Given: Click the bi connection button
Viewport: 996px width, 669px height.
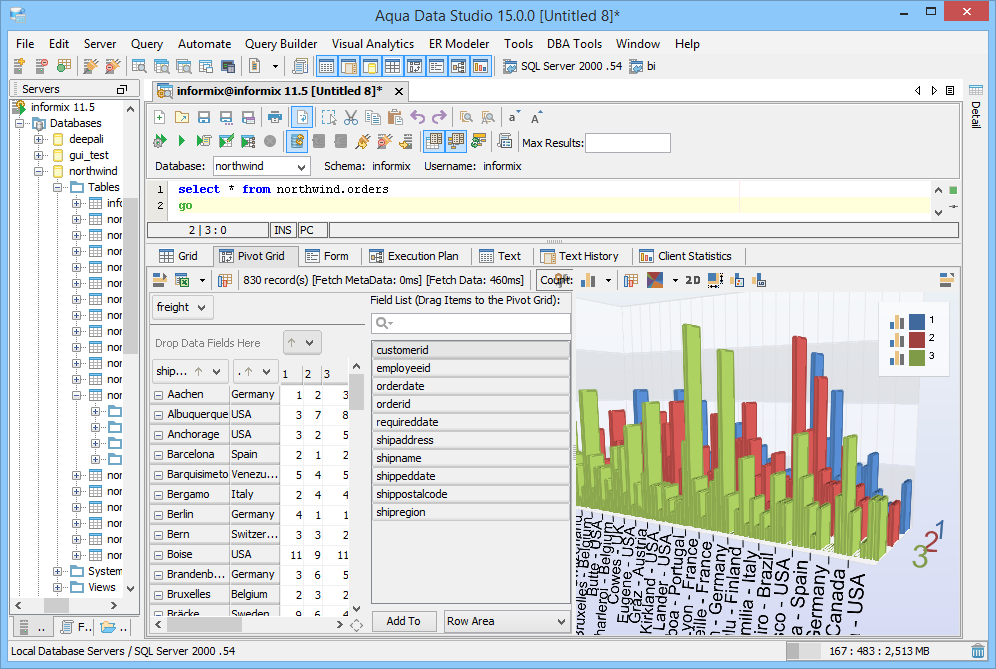Looking at the screenshot, I should tap(643, 66).
